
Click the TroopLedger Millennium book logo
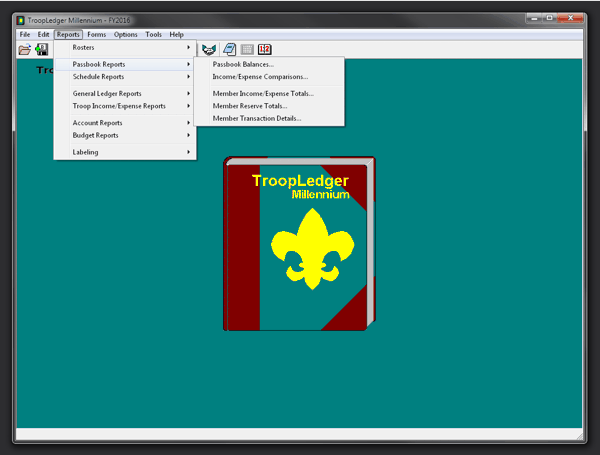coord(299,243)
